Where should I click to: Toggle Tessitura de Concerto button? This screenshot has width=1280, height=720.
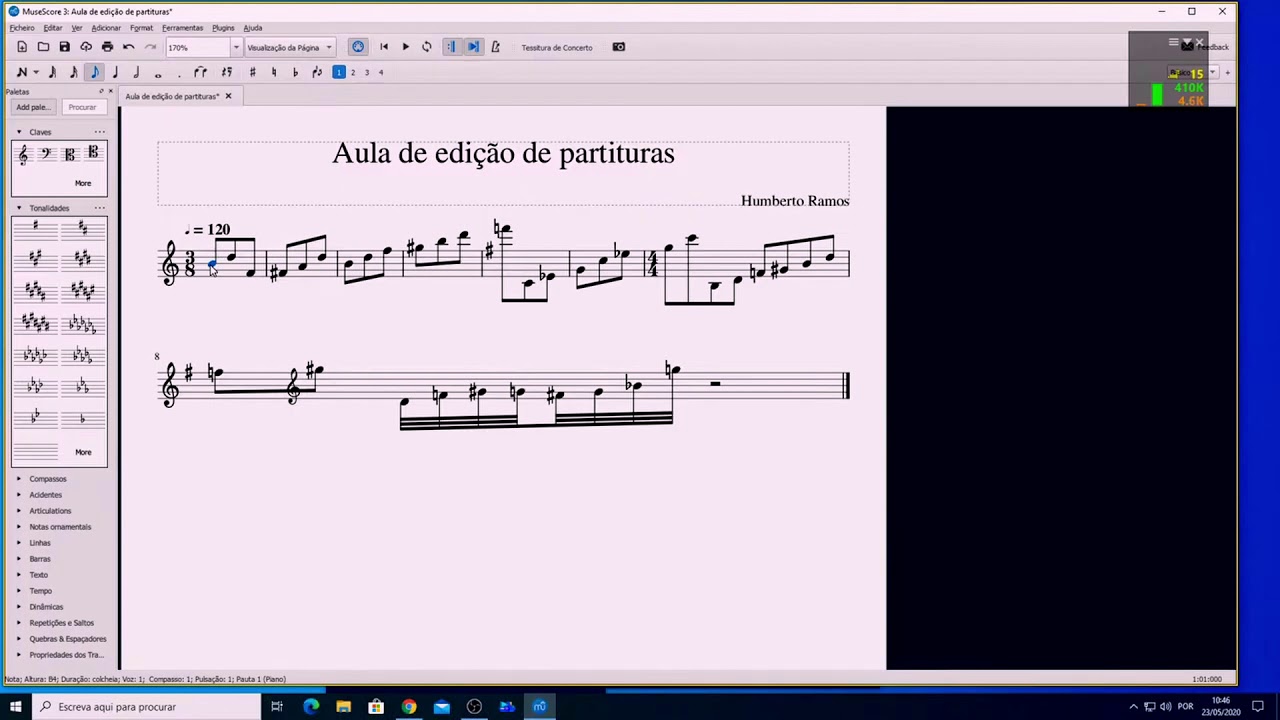click(557, 47)
